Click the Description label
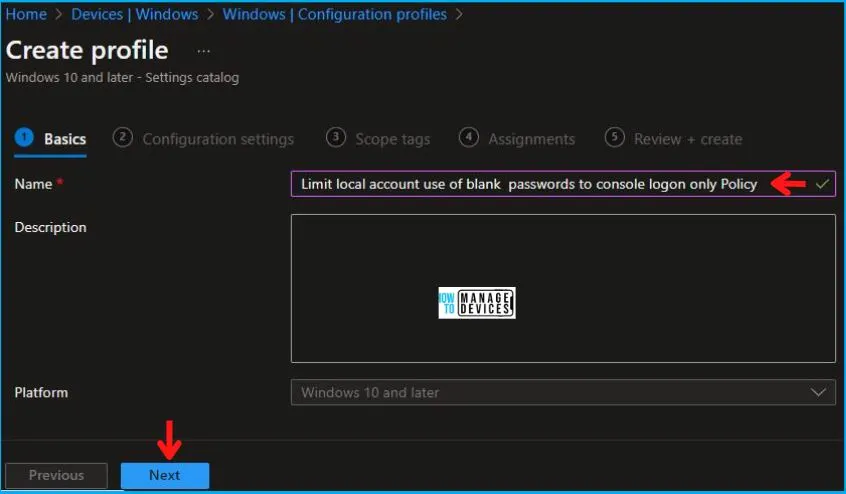The width and height of the screenshot is (846, 494). 50,227
